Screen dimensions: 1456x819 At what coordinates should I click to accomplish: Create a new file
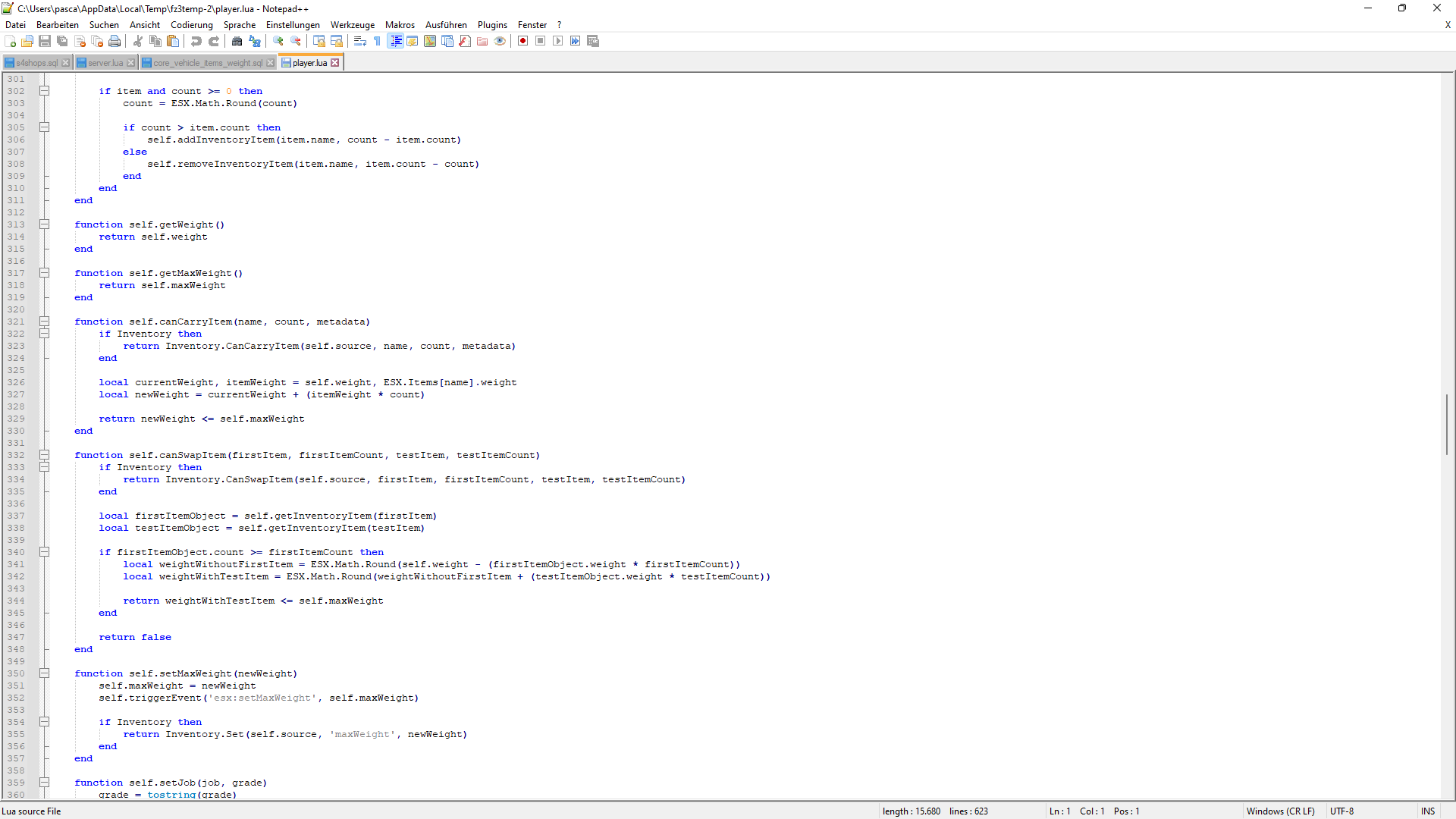11,41
